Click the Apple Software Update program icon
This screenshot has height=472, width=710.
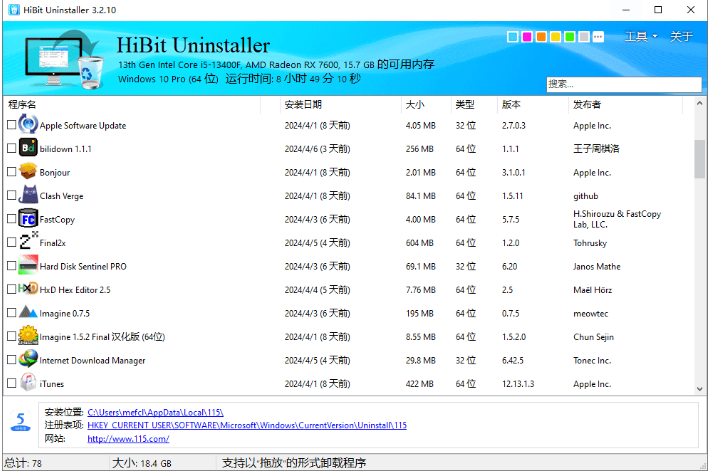pos(28,124)
